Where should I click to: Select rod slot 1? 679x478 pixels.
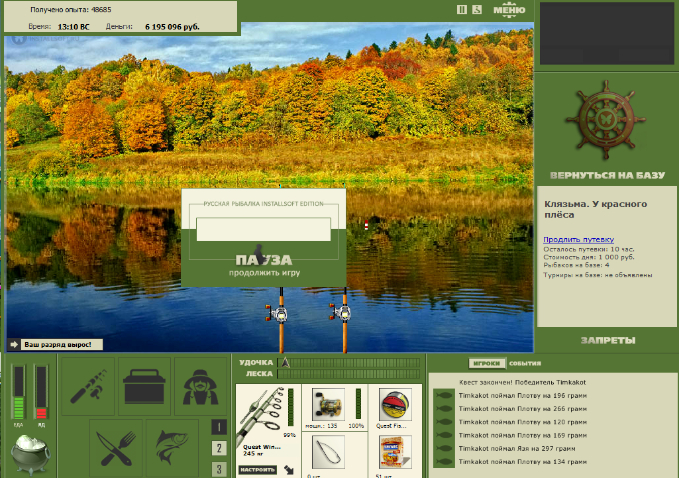(x=219, y=427)
